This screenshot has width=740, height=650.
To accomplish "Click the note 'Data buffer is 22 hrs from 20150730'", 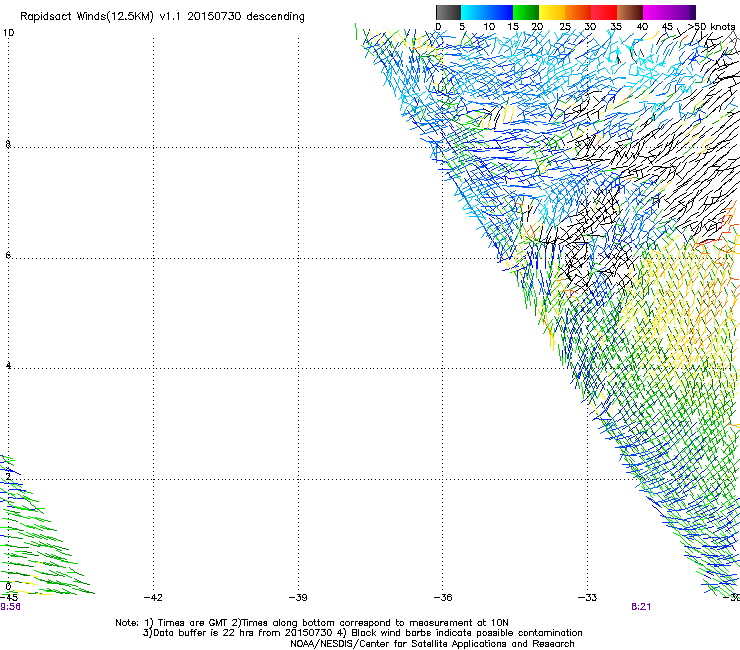I will pyautogui.click(x=243, y=633).
